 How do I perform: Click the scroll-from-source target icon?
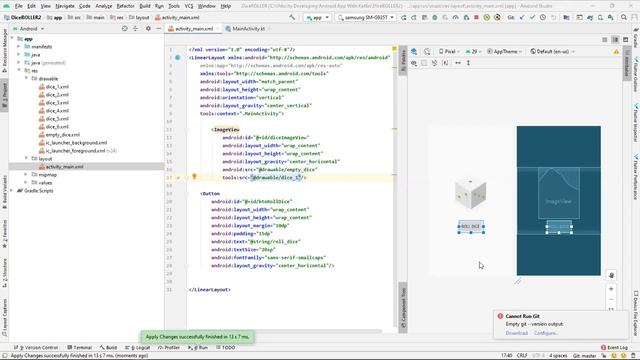tap(124, 29)
